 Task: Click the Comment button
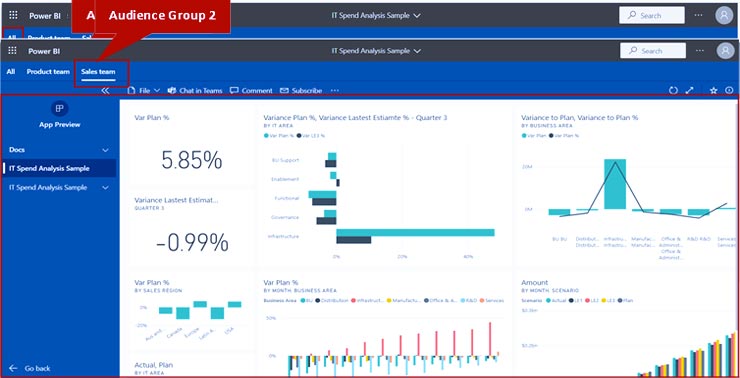pos(251,91)
